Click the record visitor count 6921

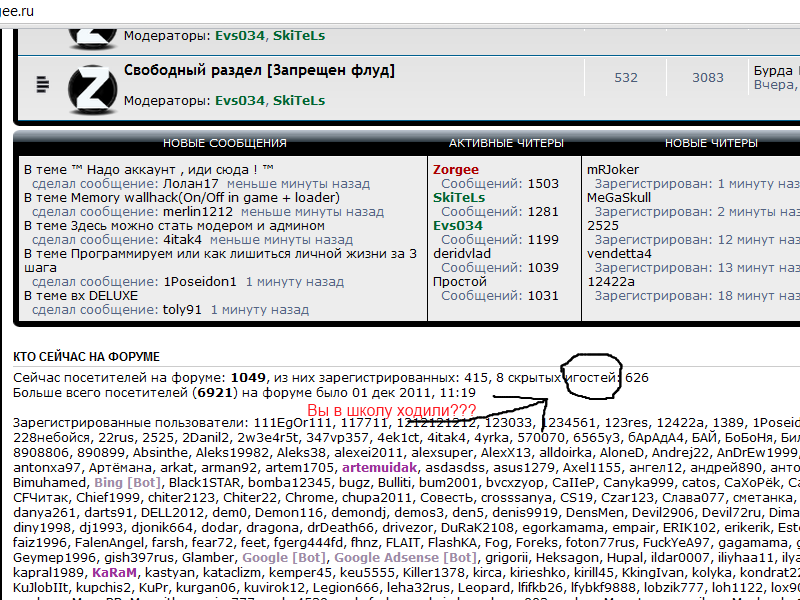[214, 393]
